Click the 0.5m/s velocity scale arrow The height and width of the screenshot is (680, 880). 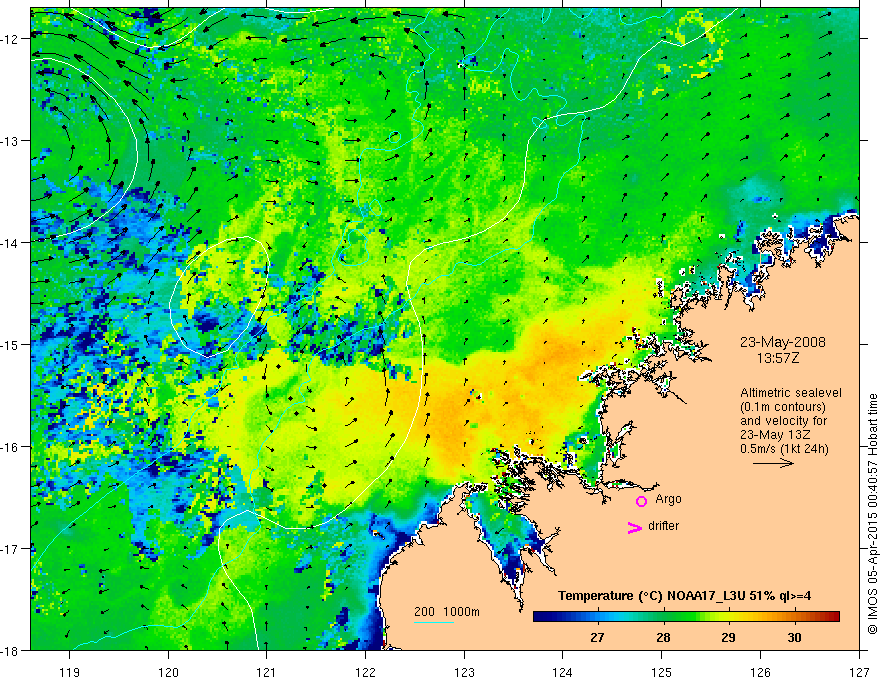(x=773, y=463)
